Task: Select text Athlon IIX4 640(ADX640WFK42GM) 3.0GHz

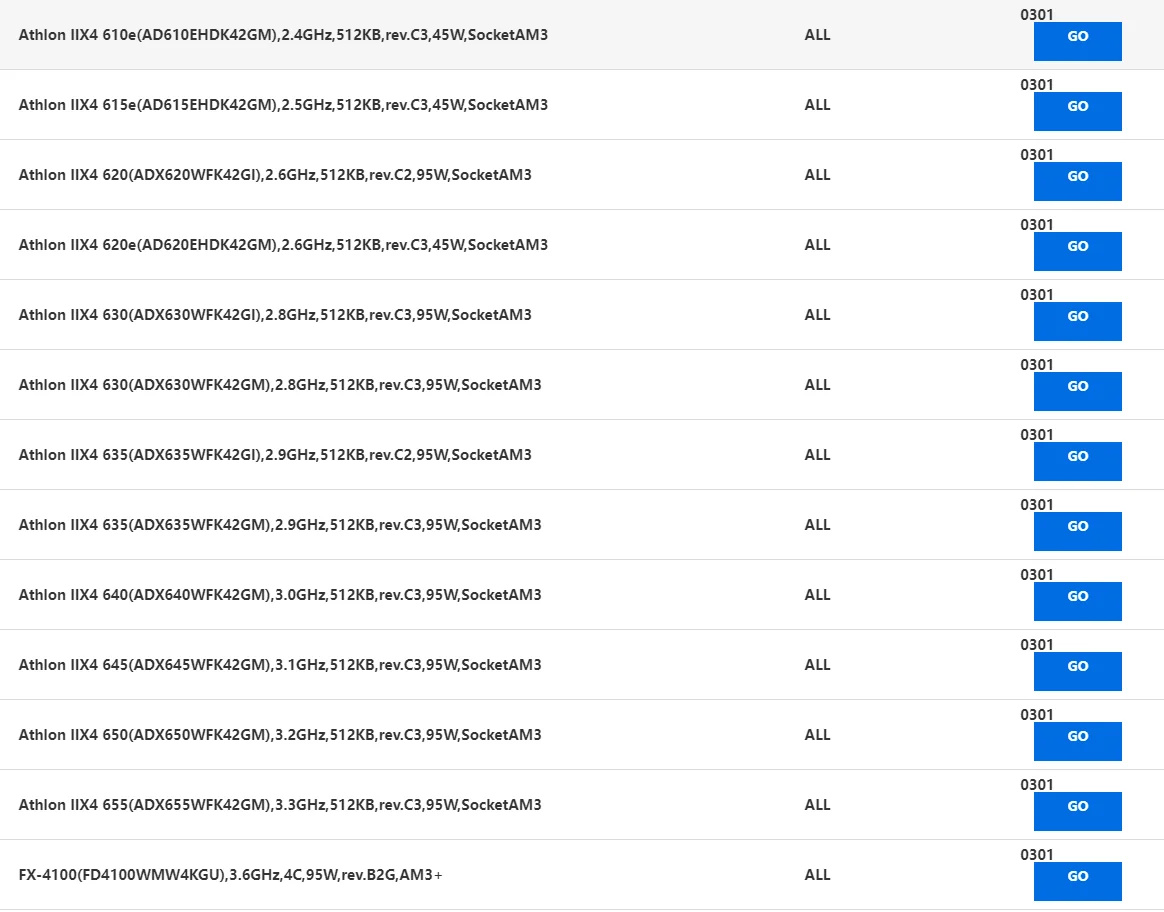Action: [280, 595]
